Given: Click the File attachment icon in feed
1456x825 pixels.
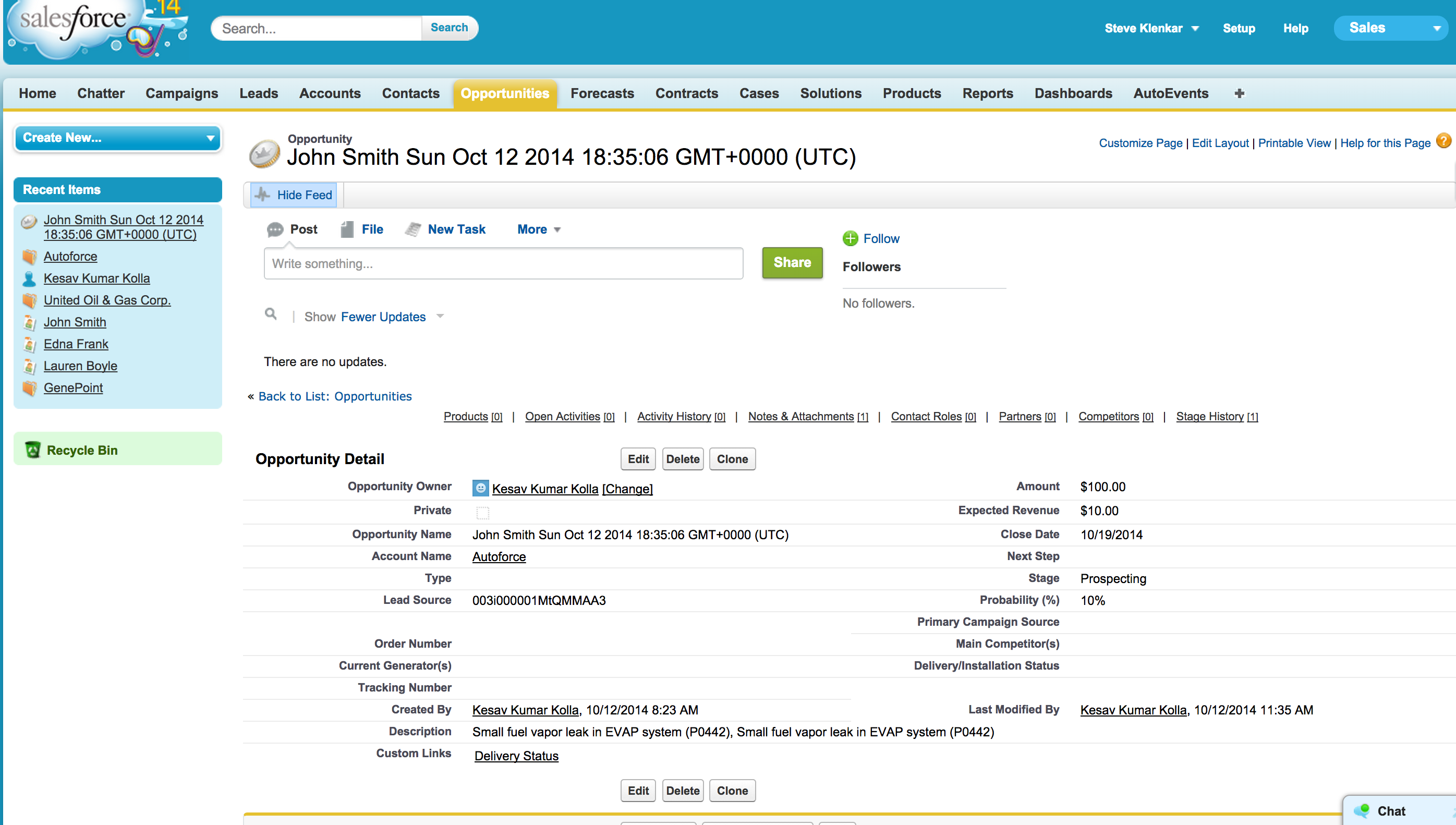Looking at the screenshot, I should tap(347, 229).
